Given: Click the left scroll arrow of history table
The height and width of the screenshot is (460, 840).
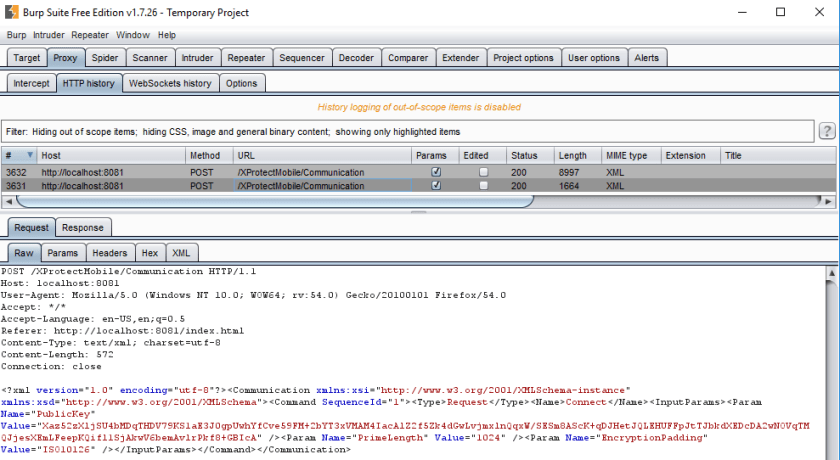Looking at the screenshot, I should click(8, 200).
